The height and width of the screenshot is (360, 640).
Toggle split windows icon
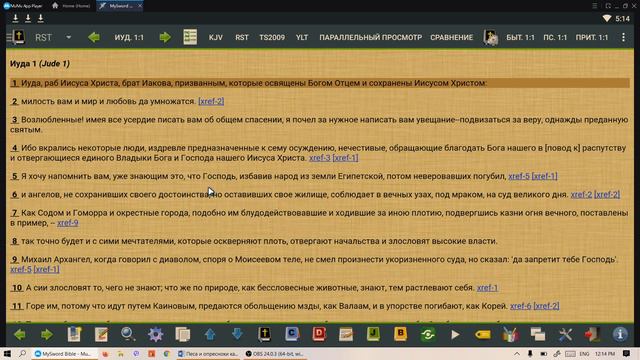pyautogui.click(x=538, y=334)
